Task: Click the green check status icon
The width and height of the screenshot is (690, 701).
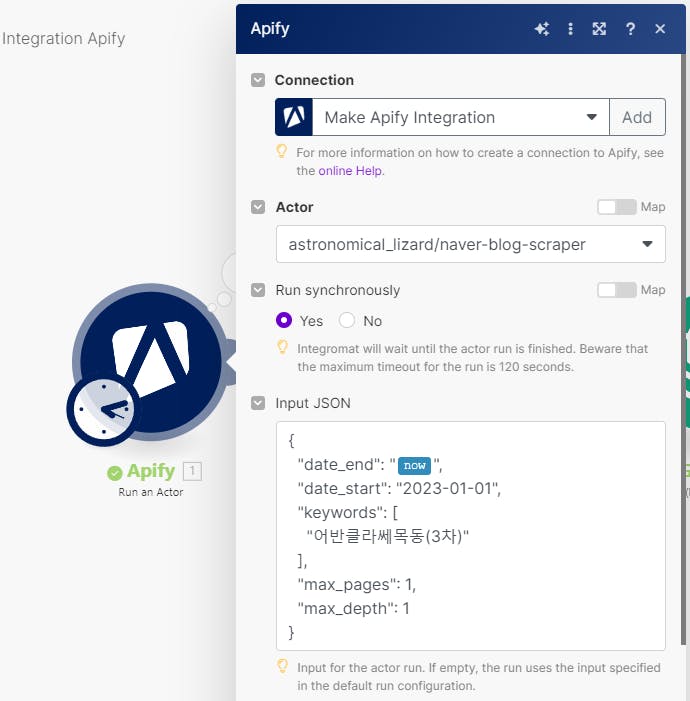Action: [x=114, y=473]
